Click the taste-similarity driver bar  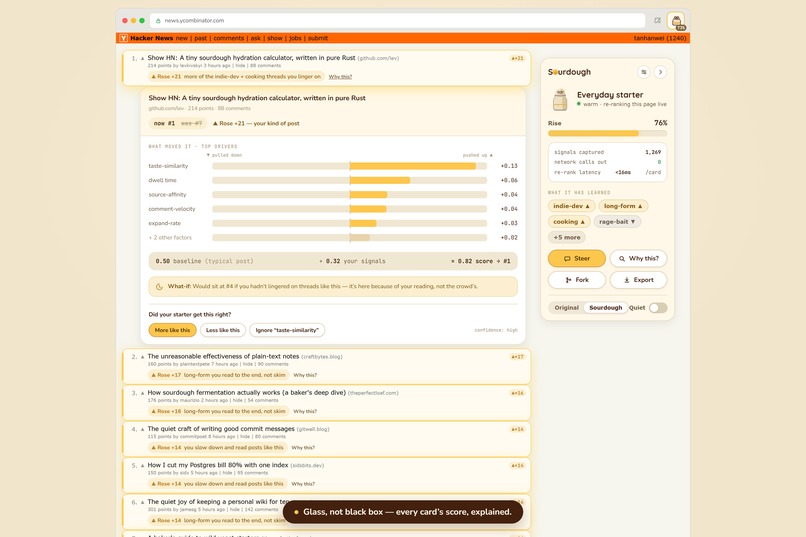coord(350,166)
